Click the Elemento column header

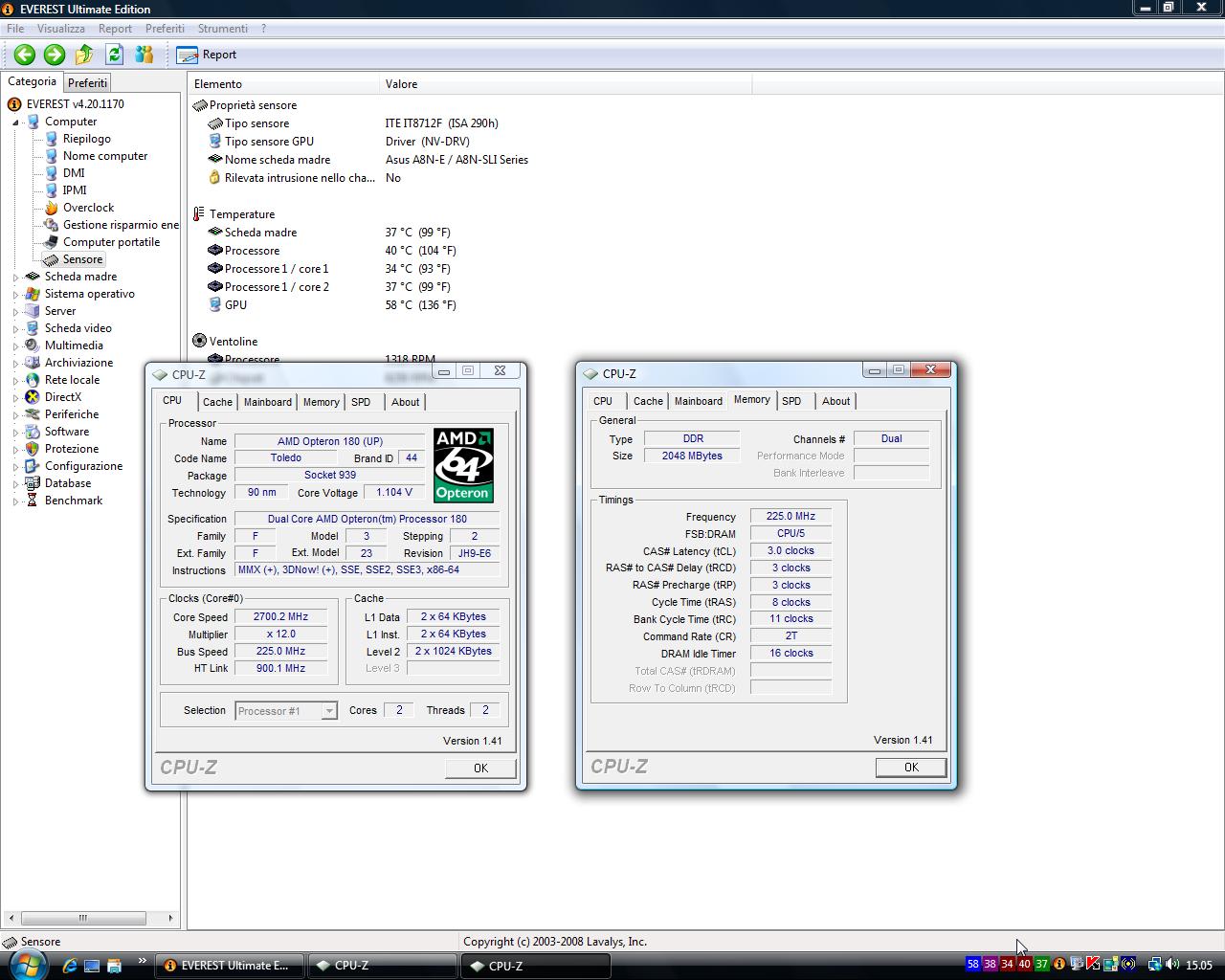pyautogui.click(x=284, y=84)
